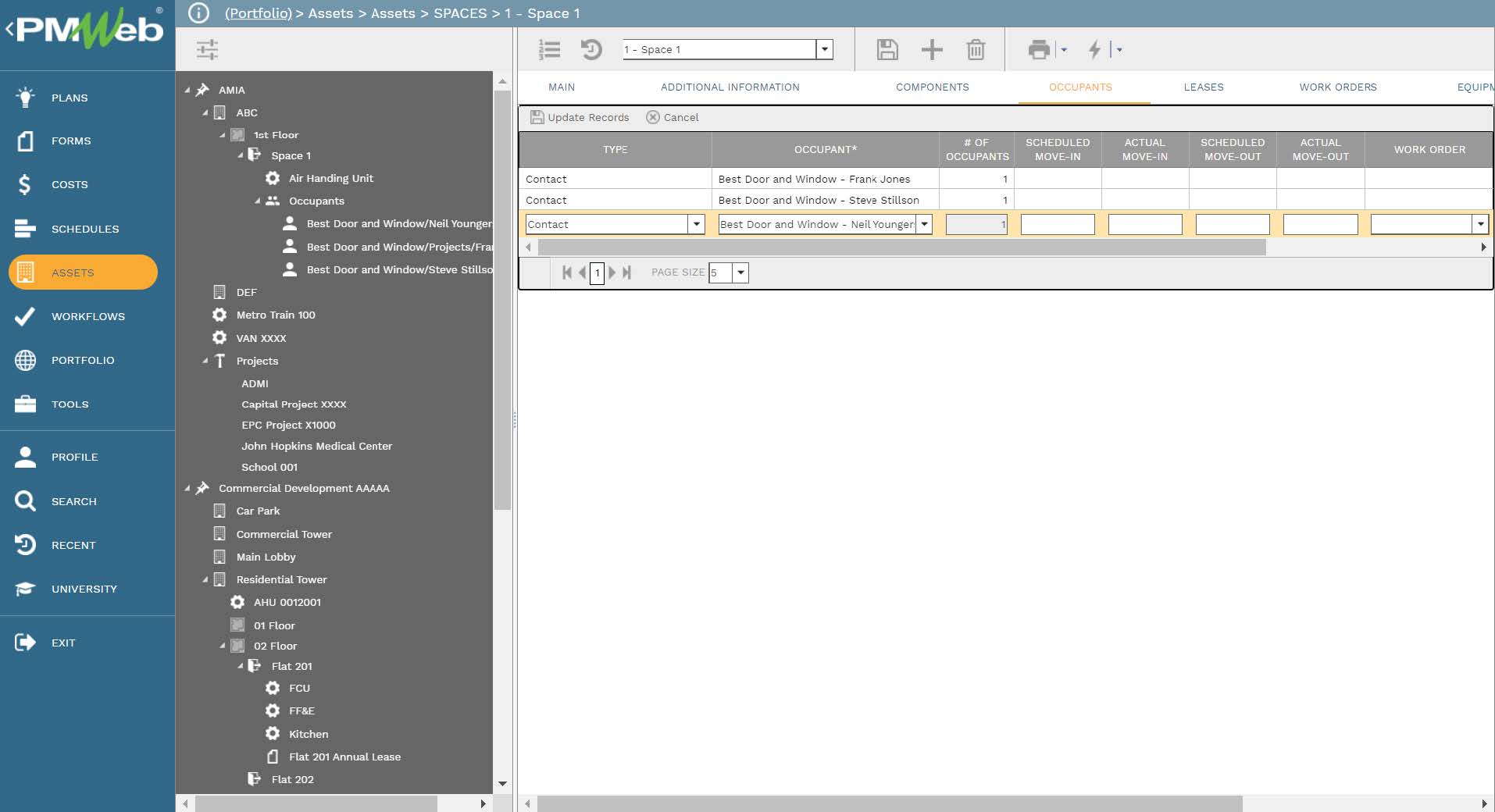Collapse sidebar using PMWeb logo arrow
Screen dimensions: 1495x812
tap(9, 30)
